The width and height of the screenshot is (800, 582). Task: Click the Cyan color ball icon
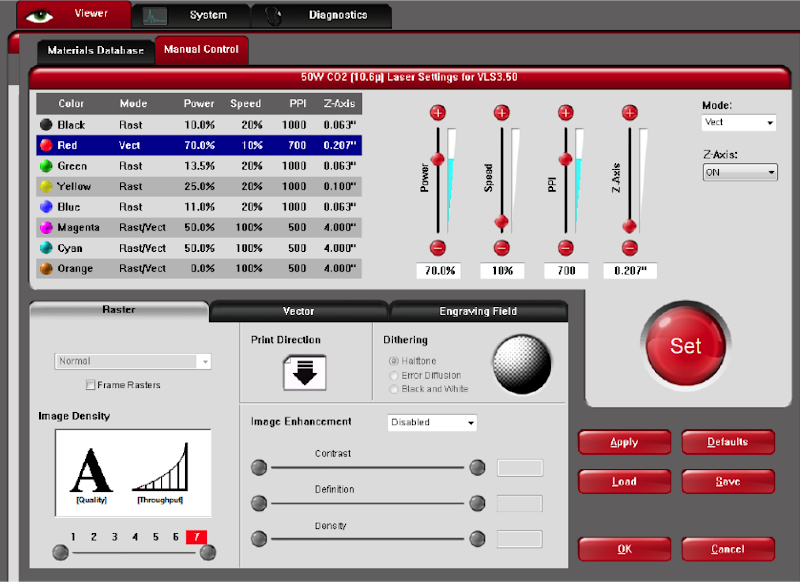[46, 248]
